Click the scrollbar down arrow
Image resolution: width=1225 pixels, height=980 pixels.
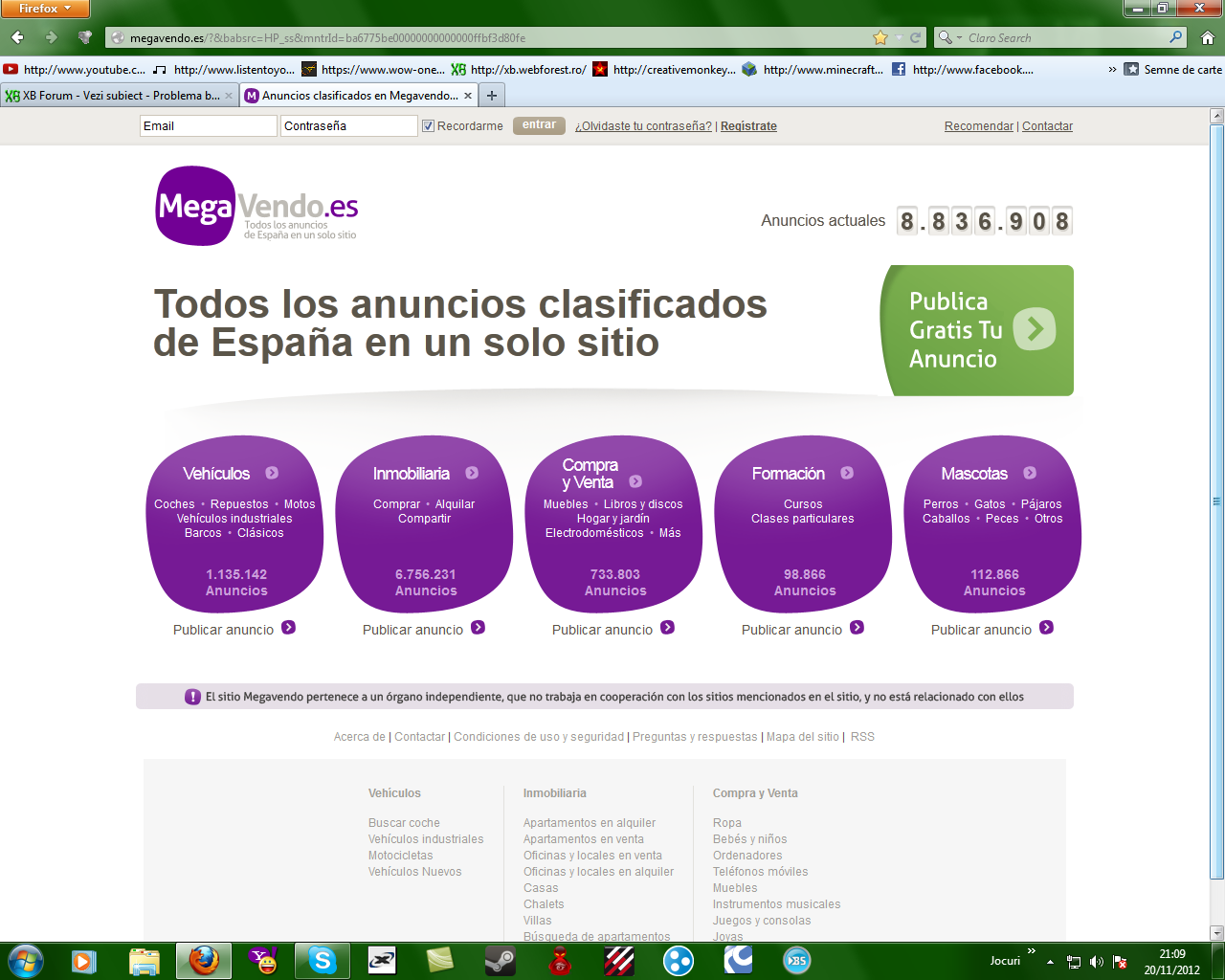(1216, 933)
